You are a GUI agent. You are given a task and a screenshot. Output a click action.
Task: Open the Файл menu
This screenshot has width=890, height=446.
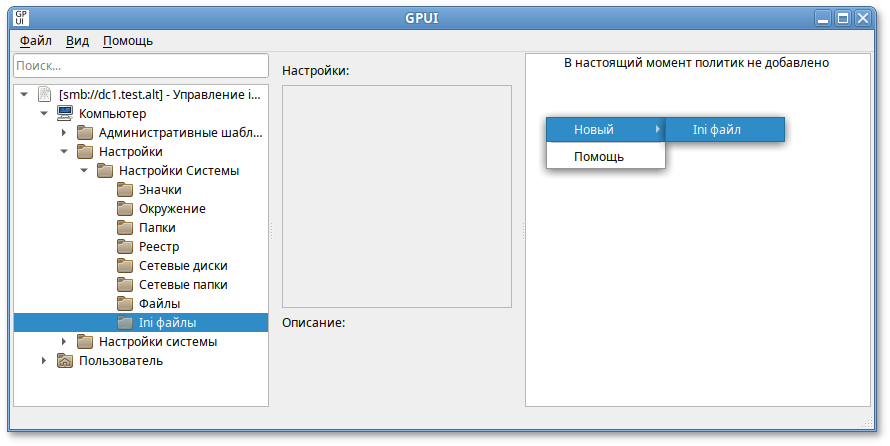[x=36, y=41]
